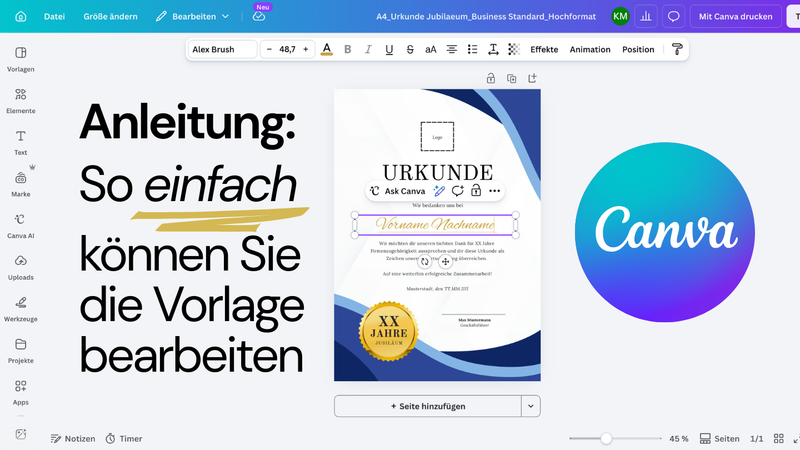Change text alignment
800x450 pixels.
[x=452, y=49]
